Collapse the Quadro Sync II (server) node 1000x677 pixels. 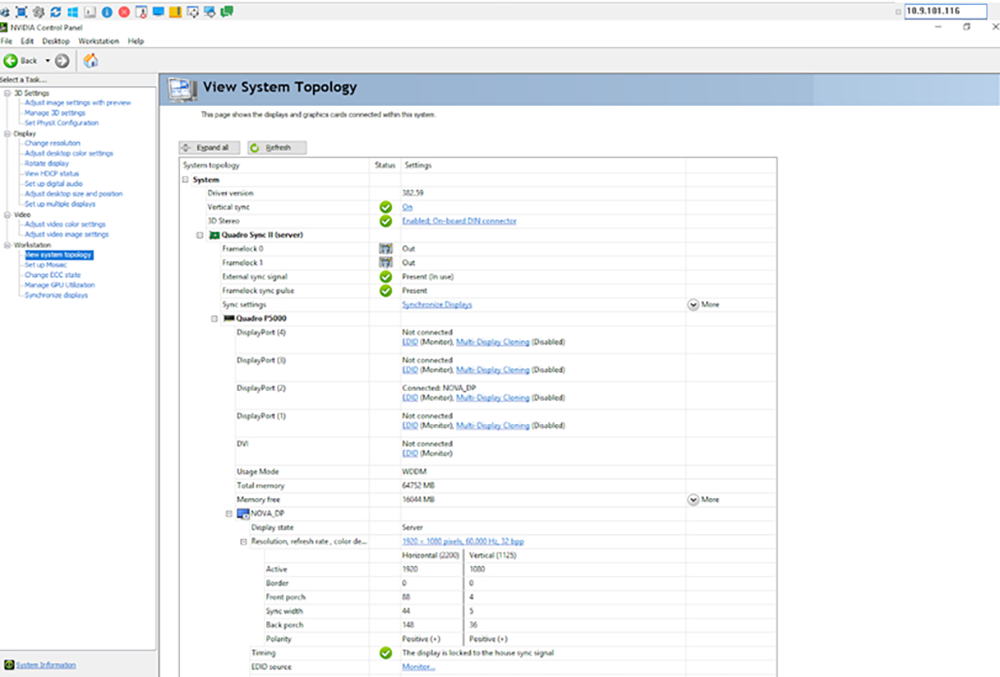(x=200, y=235)
